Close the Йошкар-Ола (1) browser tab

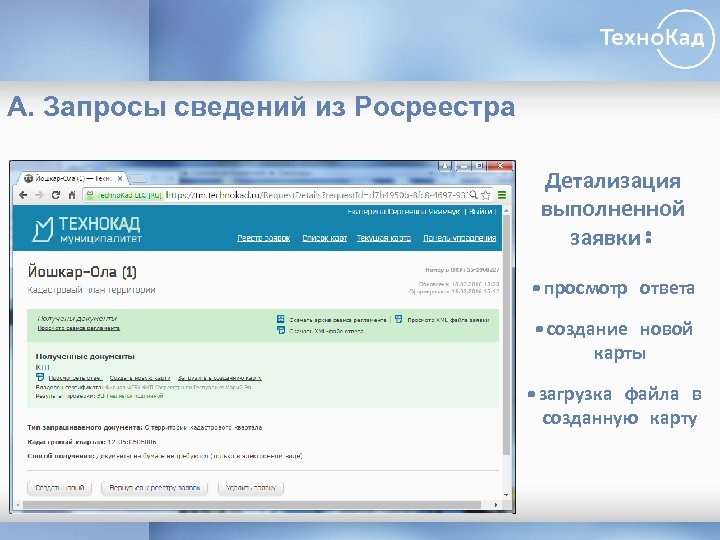pos(120,178)
